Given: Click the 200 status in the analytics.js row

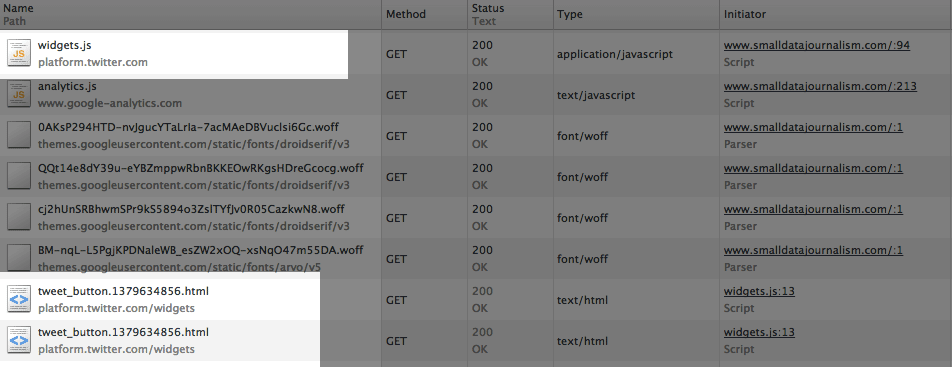Looking at the screenshot, I should [482, 86].
